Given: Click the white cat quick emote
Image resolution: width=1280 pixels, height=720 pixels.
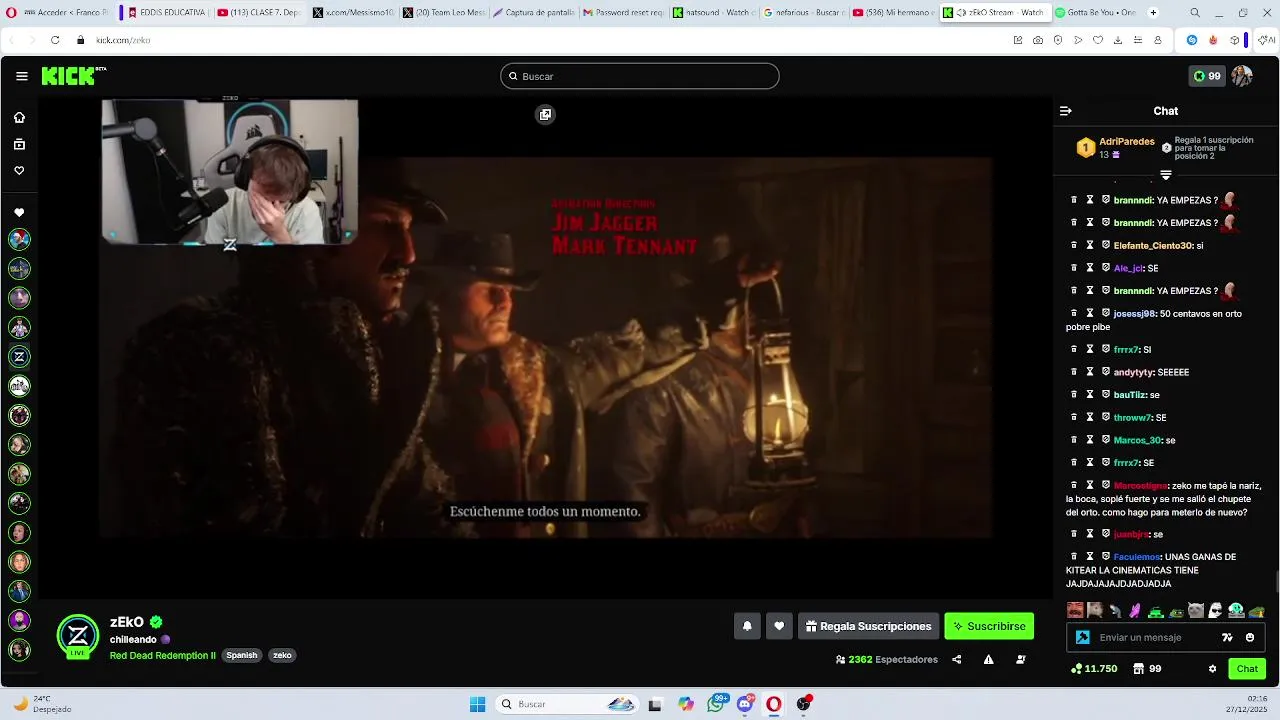Looking at the screenshot, I should (x=1195, y=610).
